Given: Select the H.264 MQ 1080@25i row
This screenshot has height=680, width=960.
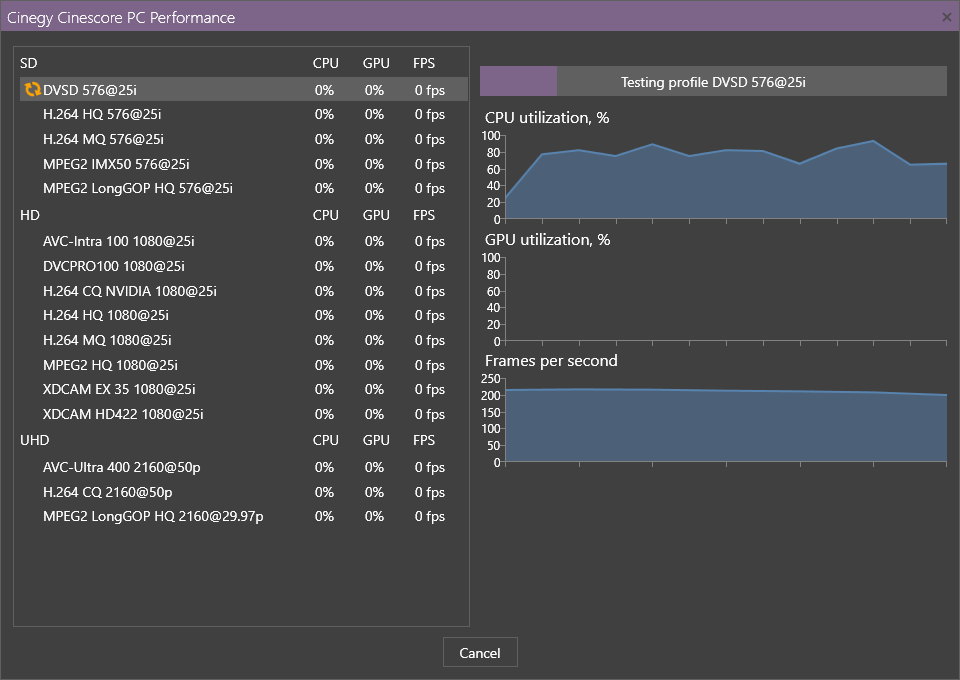Looking at the screenshot, I should click(x=244, y=340).
